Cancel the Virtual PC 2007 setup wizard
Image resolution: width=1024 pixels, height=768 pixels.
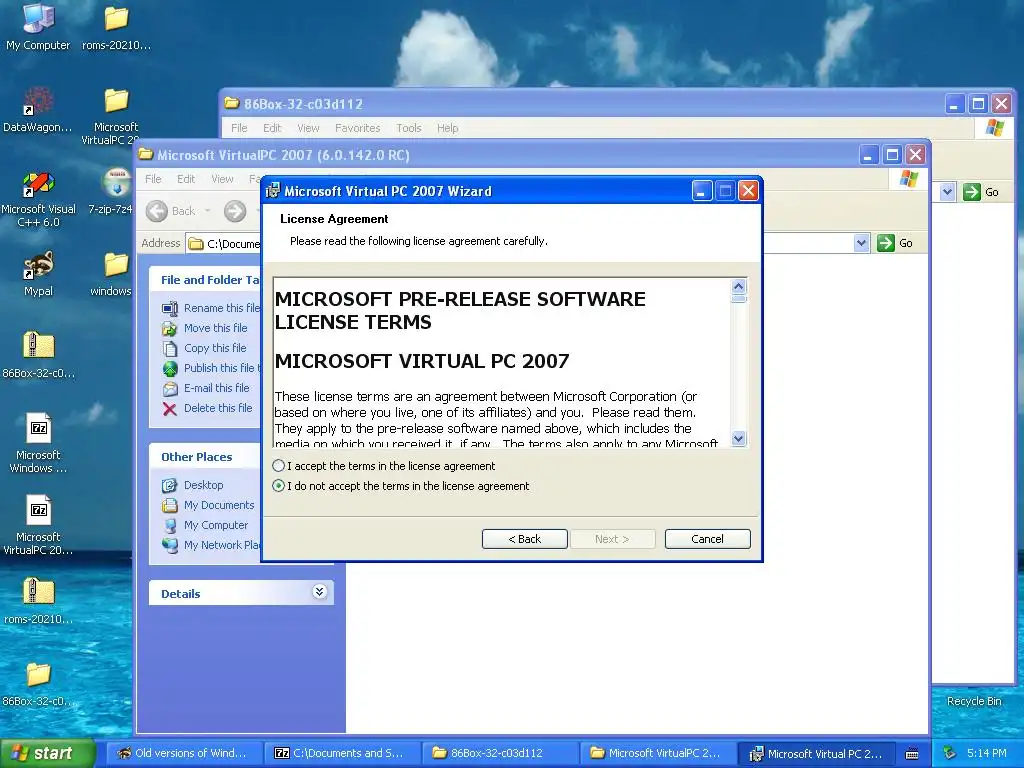coord(707,539)
